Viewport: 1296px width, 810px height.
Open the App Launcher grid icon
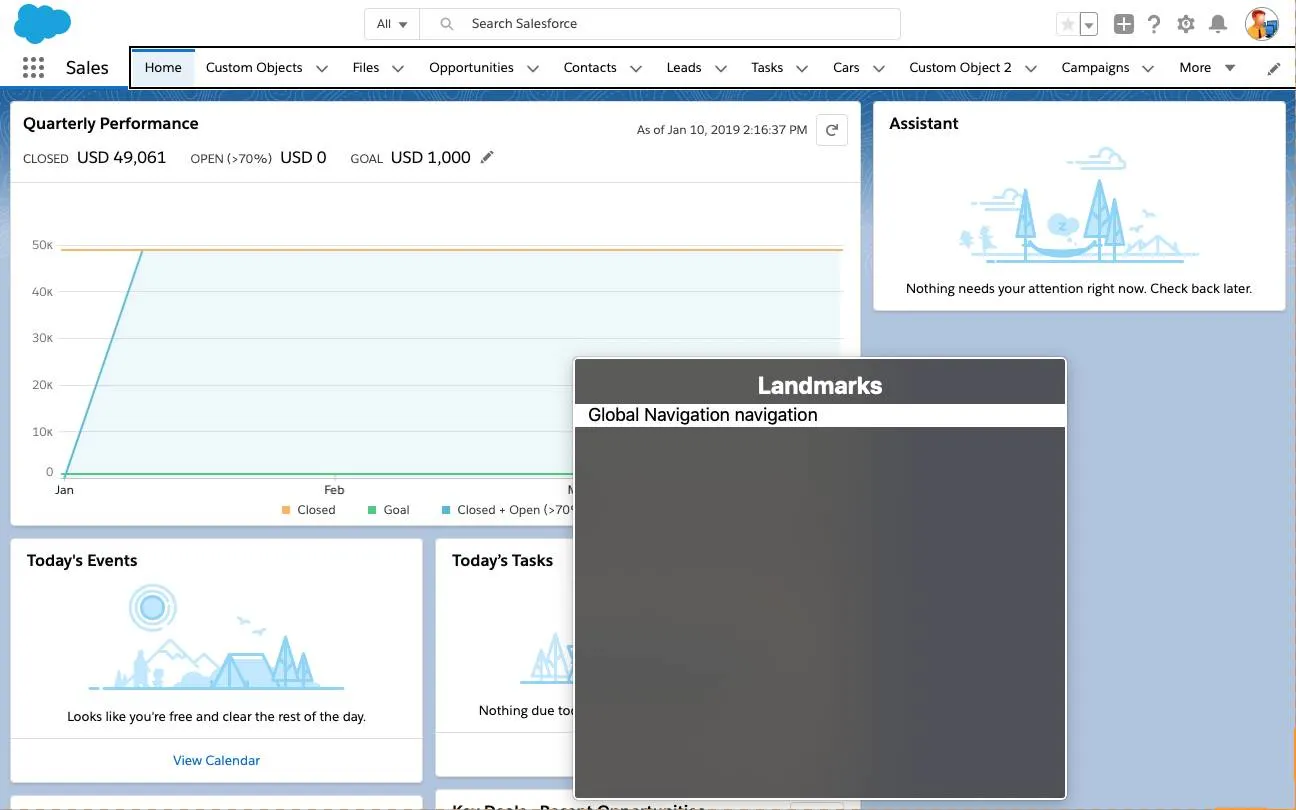tap(33, 68)
